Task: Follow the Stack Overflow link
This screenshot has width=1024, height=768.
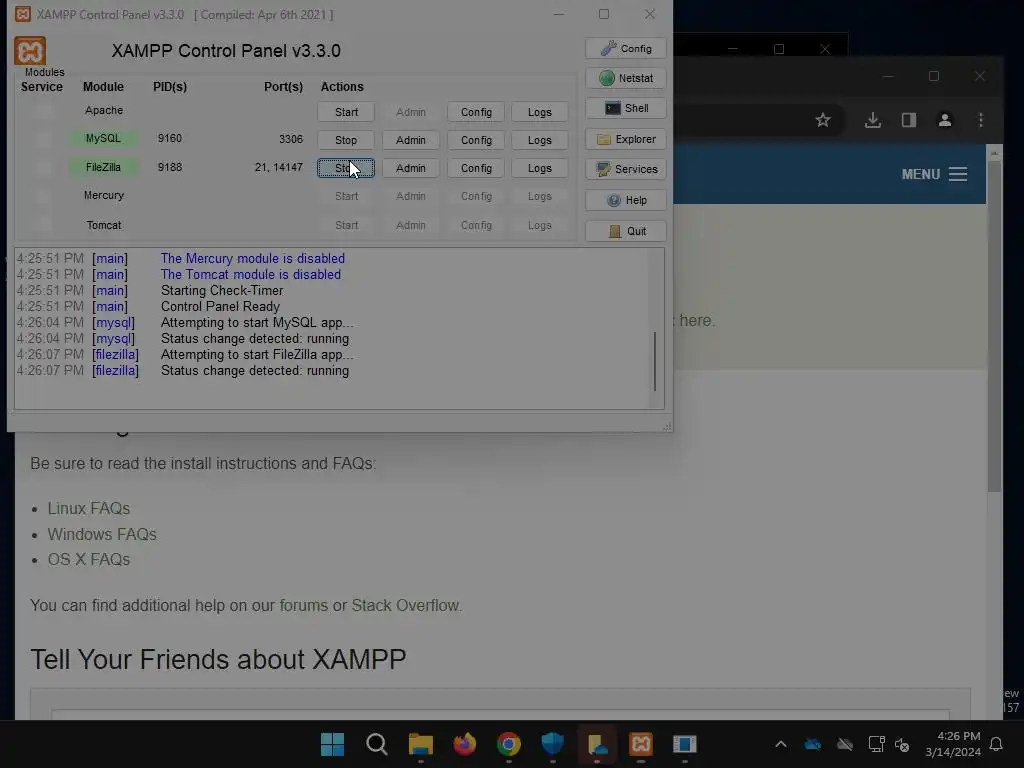Action: [406, 605]
